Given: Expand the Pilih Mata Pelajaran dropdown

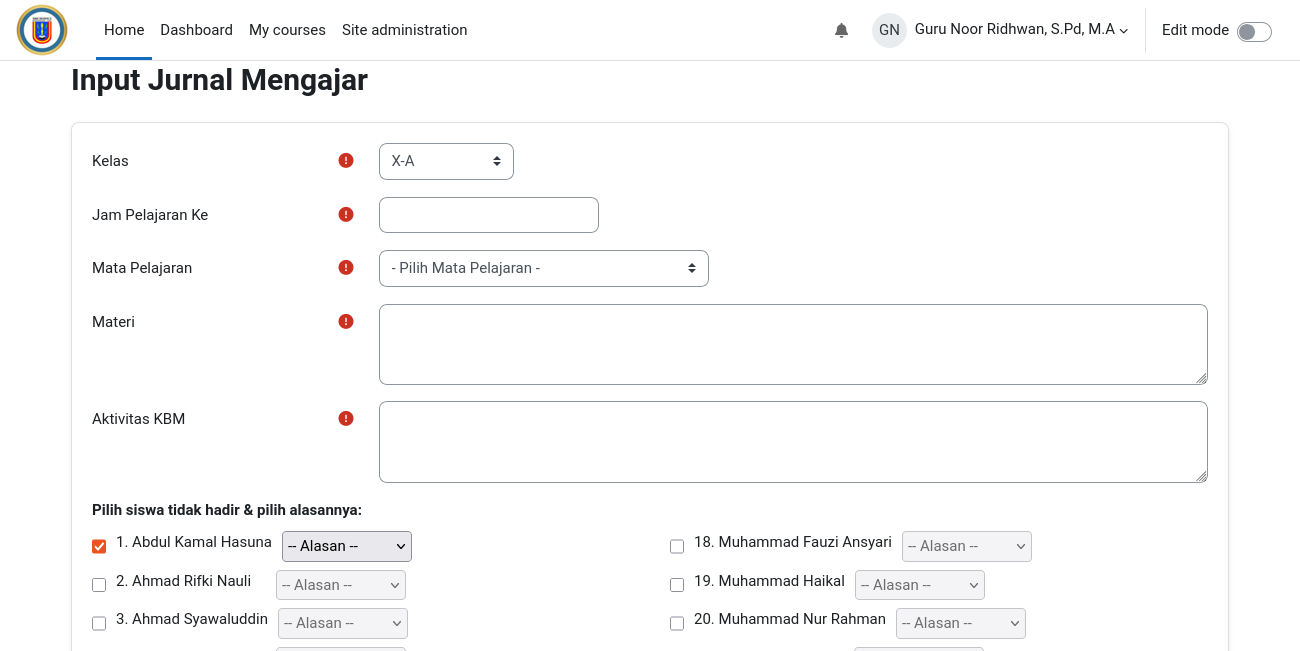Looking at the screenshot, I should coord(544,268).
